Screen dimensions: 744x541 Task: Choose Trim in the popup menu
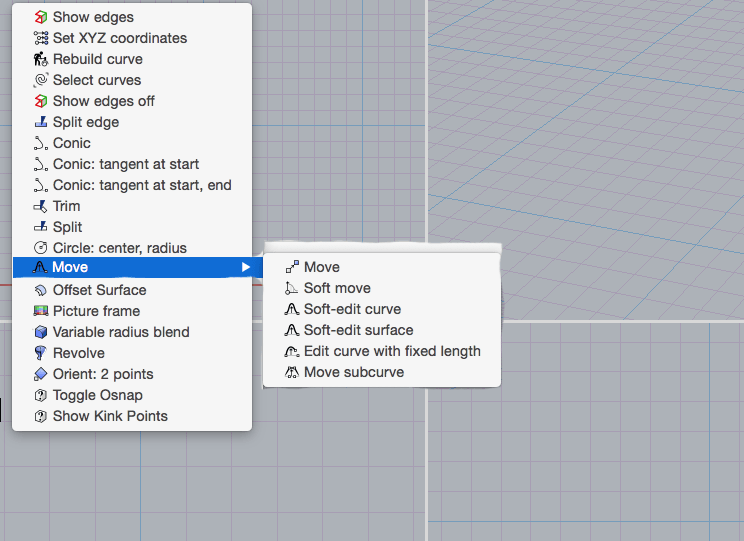132,206
